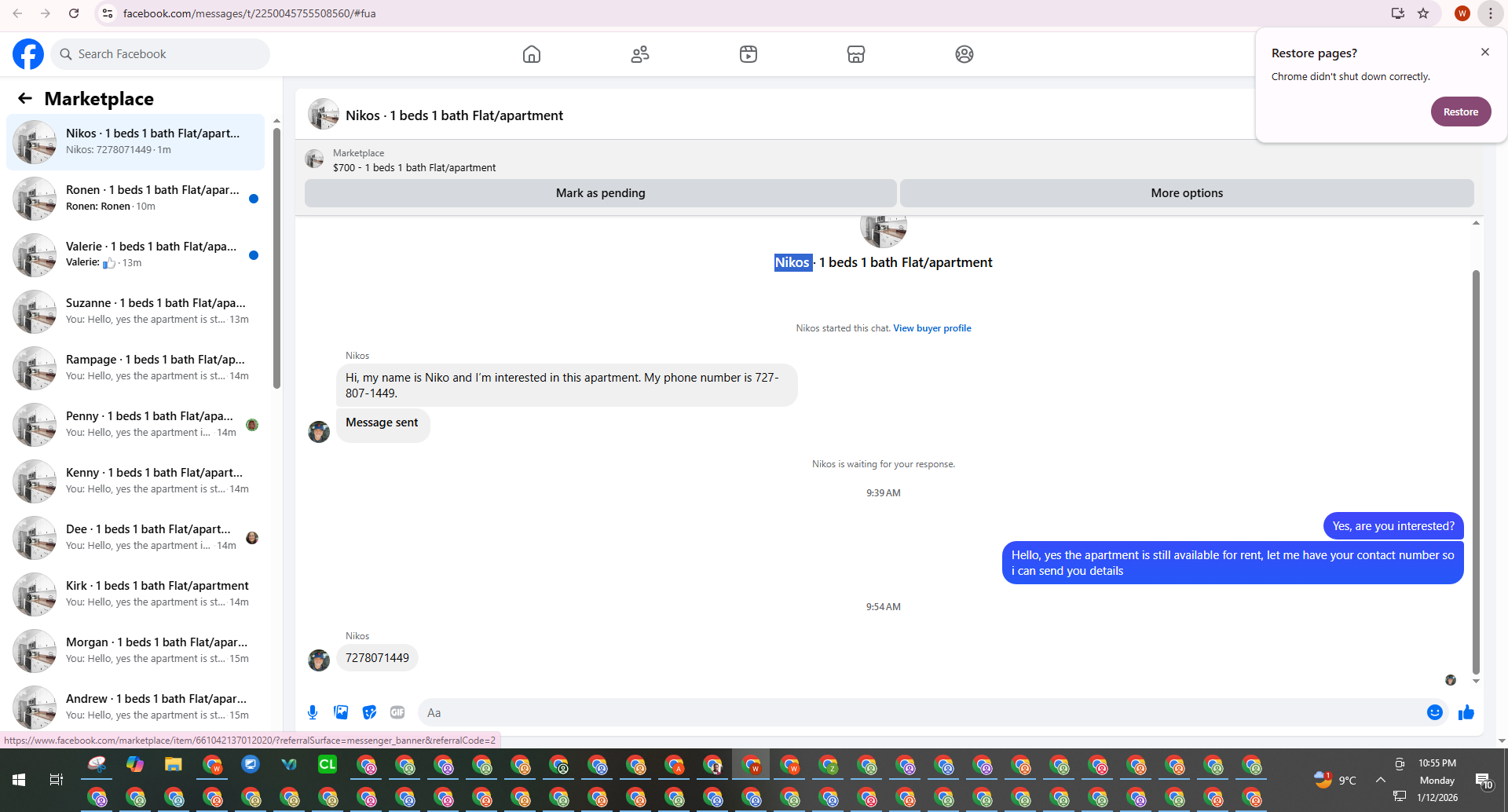Click the Search Facebook field
Image resolution: width=1508 pixels, height=812 pixels.
point(161,54)
